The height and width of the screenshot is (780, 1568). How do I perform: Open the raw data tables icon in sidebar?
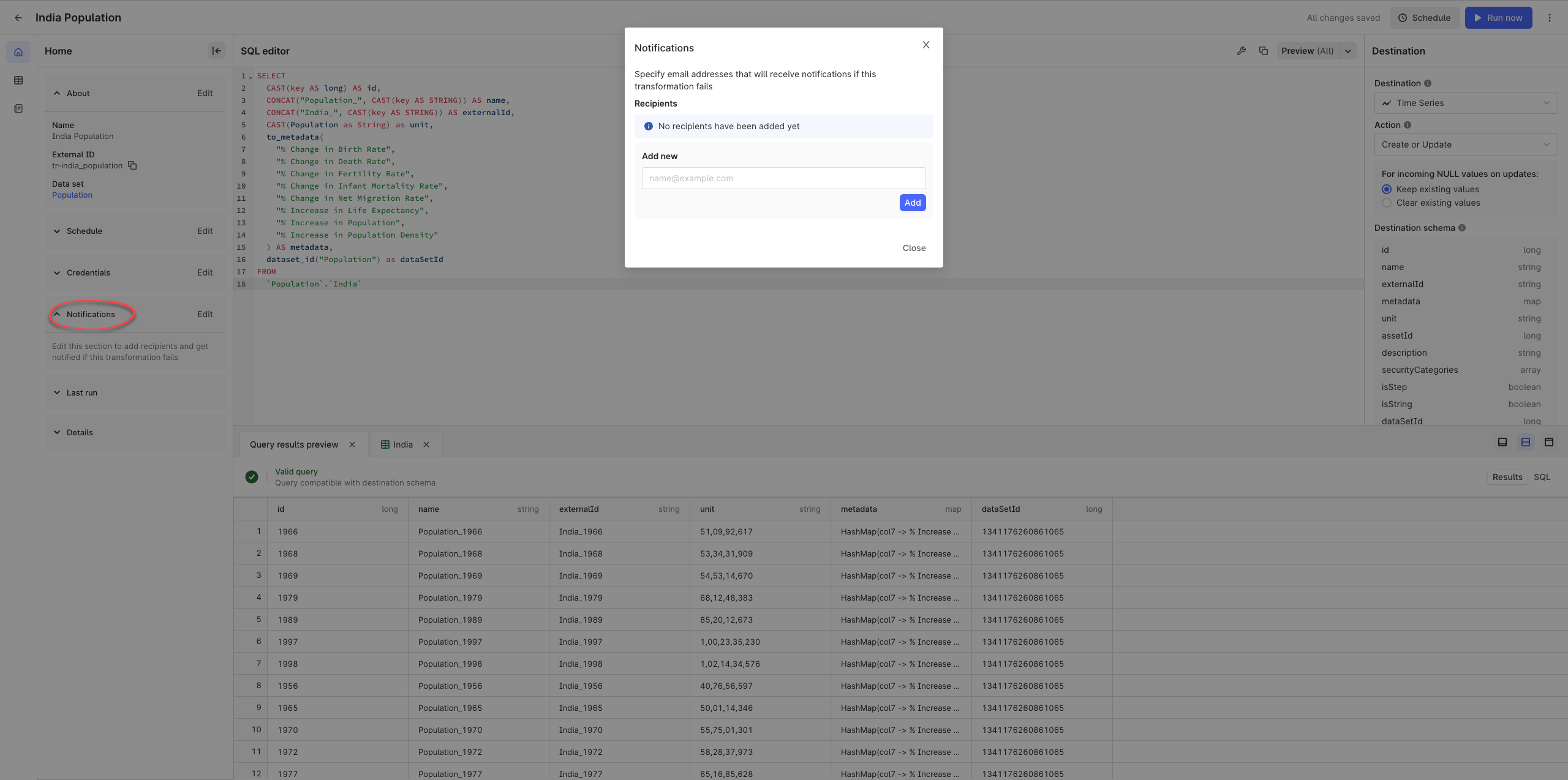[18, 80]
